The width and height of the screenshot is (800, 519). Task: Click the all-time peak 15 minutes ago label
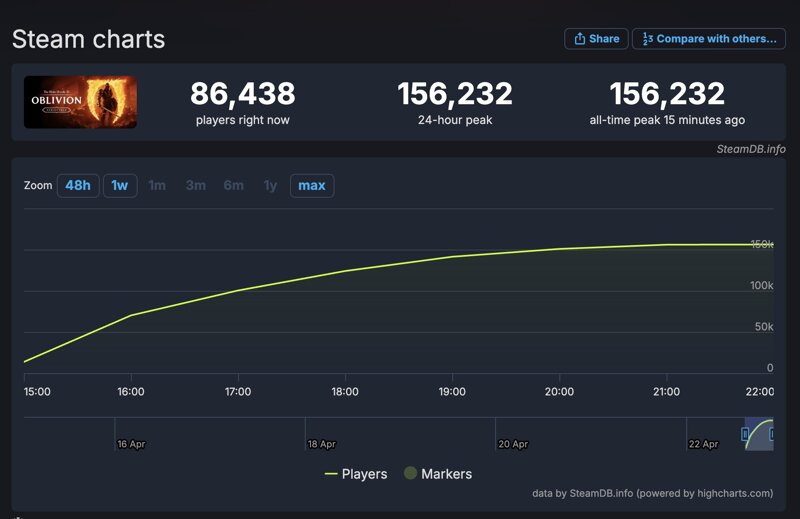(x=667, y=120)
